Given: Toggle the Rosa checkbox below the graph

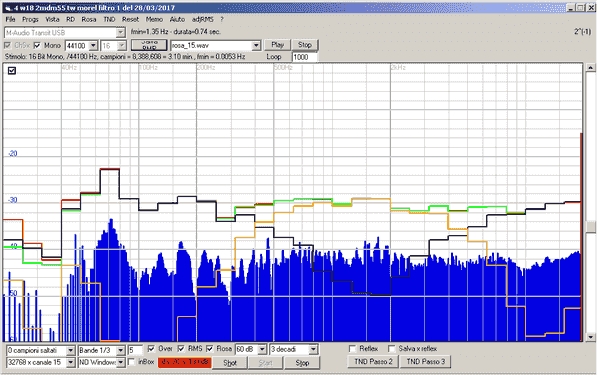Looking at the screenshot, I should pos(209,349).
